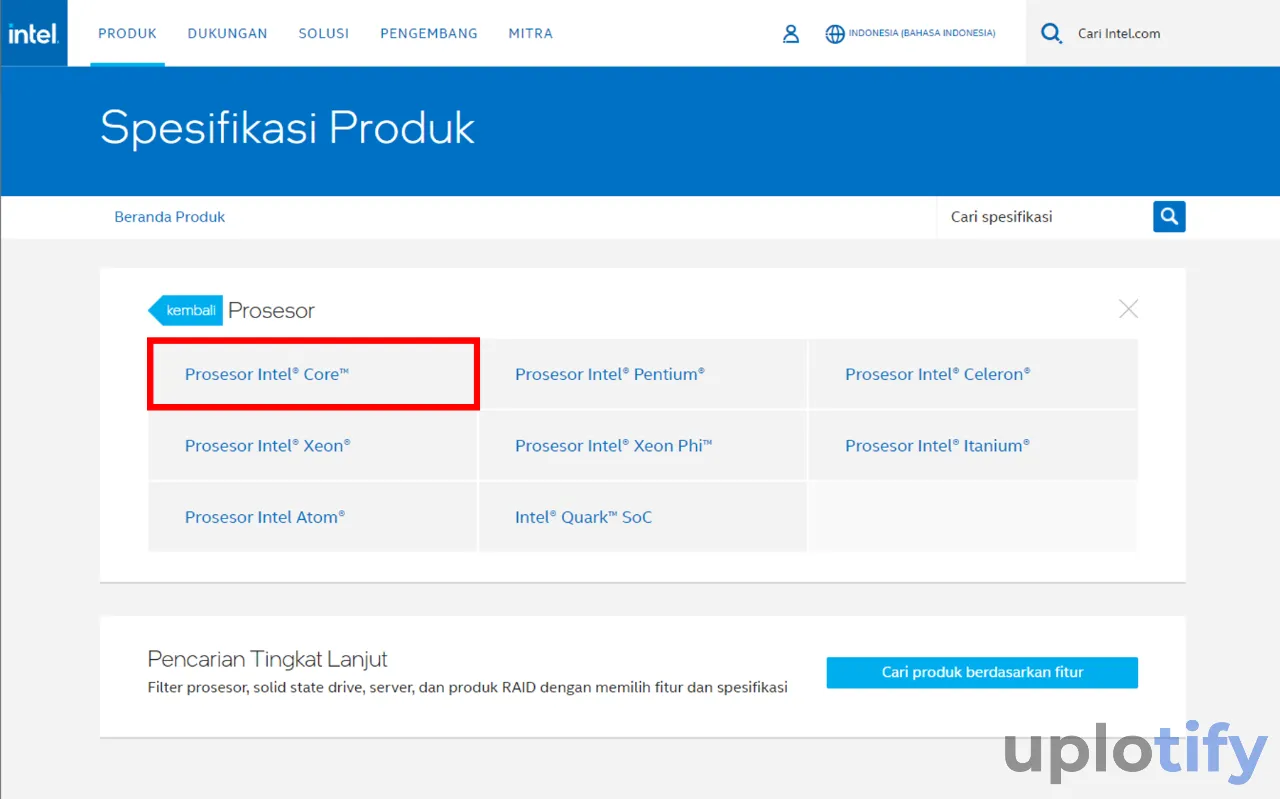1280x799 pixels.
Task: Open the Beranda Produk link
Action: pyautogui.click(x=170, y=216)
